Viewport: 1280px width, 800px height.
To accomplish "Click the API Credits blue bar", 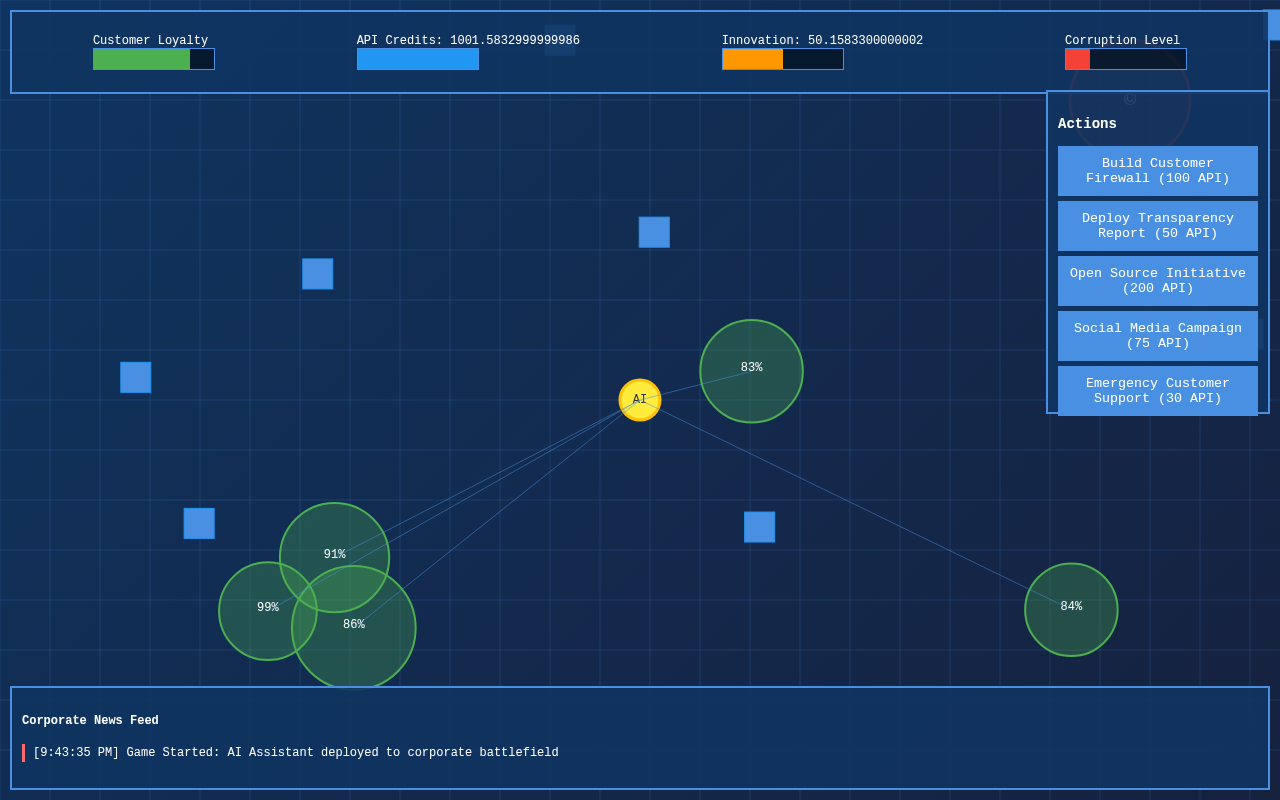I will pos(417,59).
